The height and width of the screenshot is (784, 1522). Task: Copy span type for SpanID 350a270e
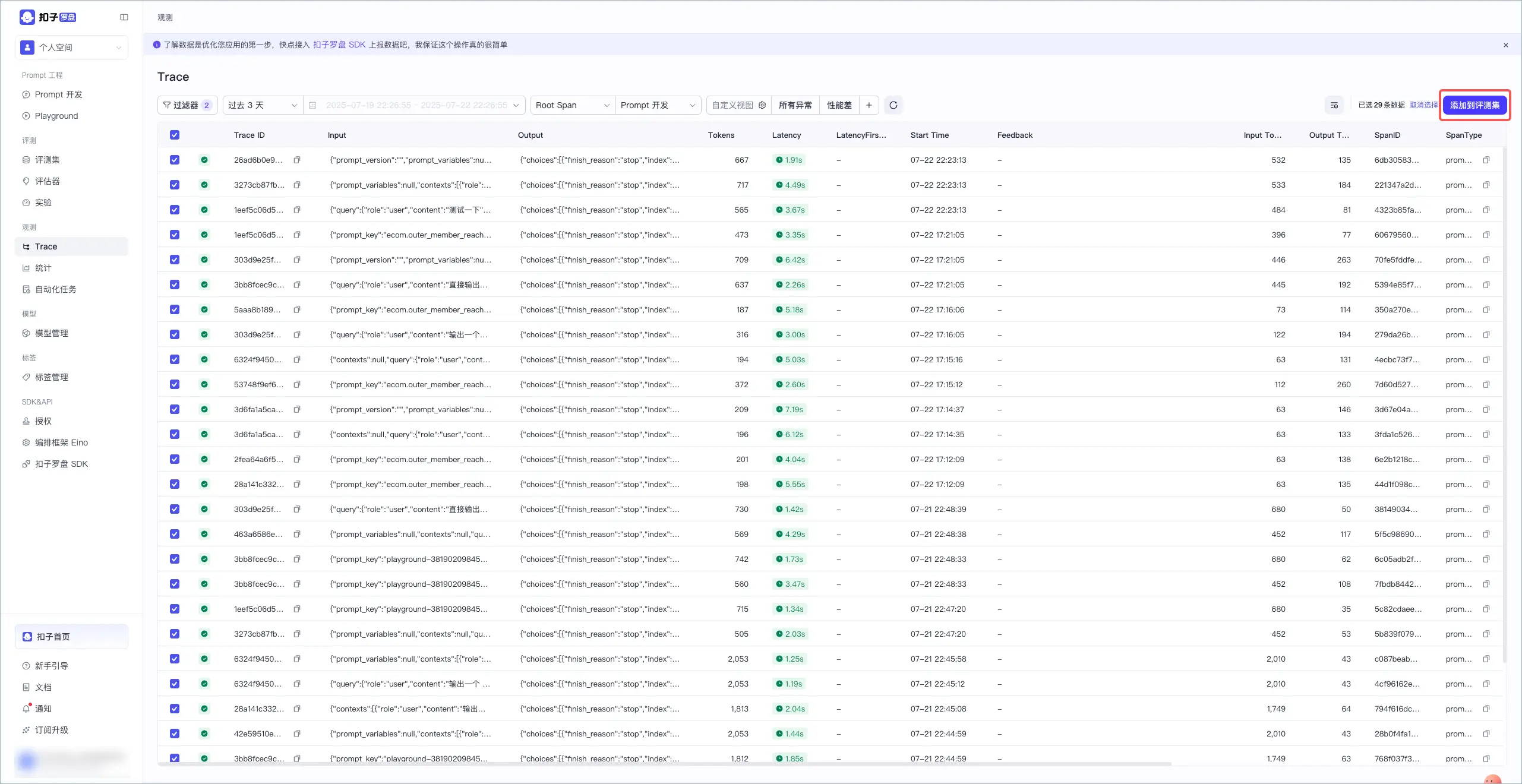pyautogui.click(x=1486, y=309)
